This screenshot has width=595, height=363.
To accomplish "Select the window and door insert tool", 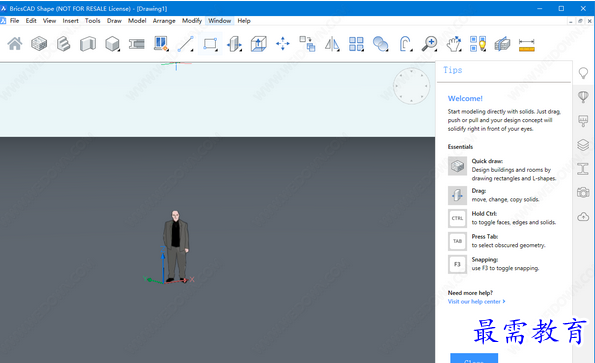I will click(161, 44).
